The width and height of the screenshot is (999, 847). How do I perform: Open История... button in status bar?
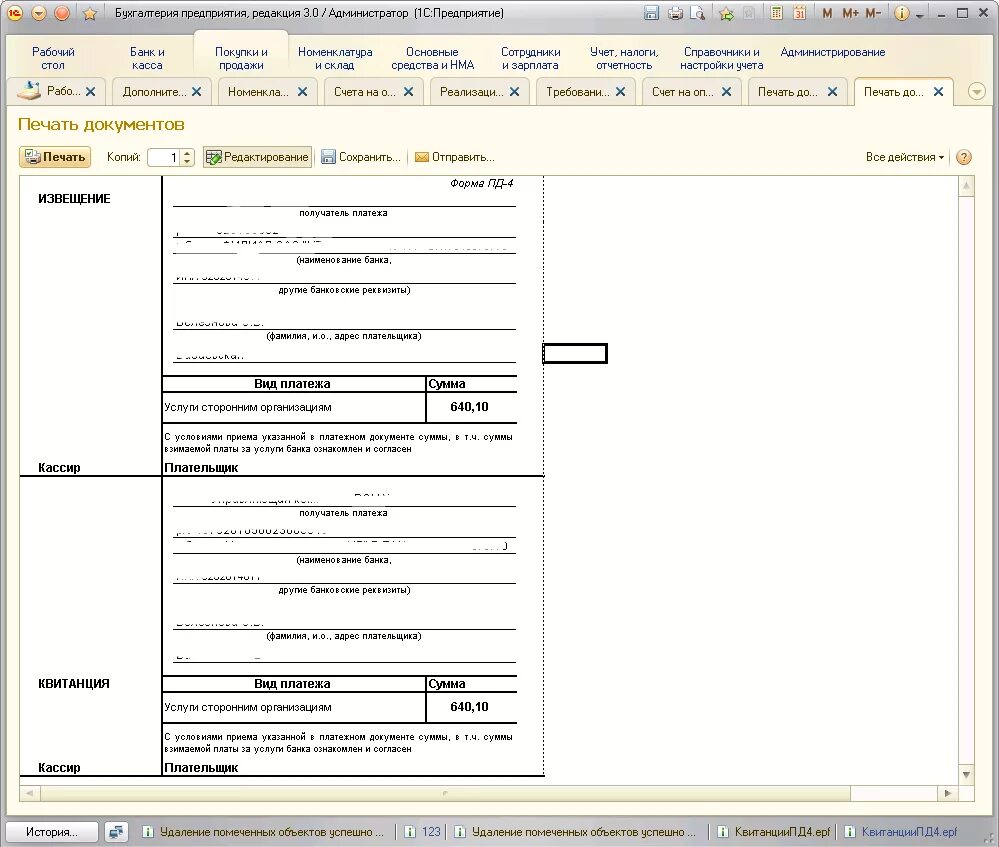(x=52, y=832)
